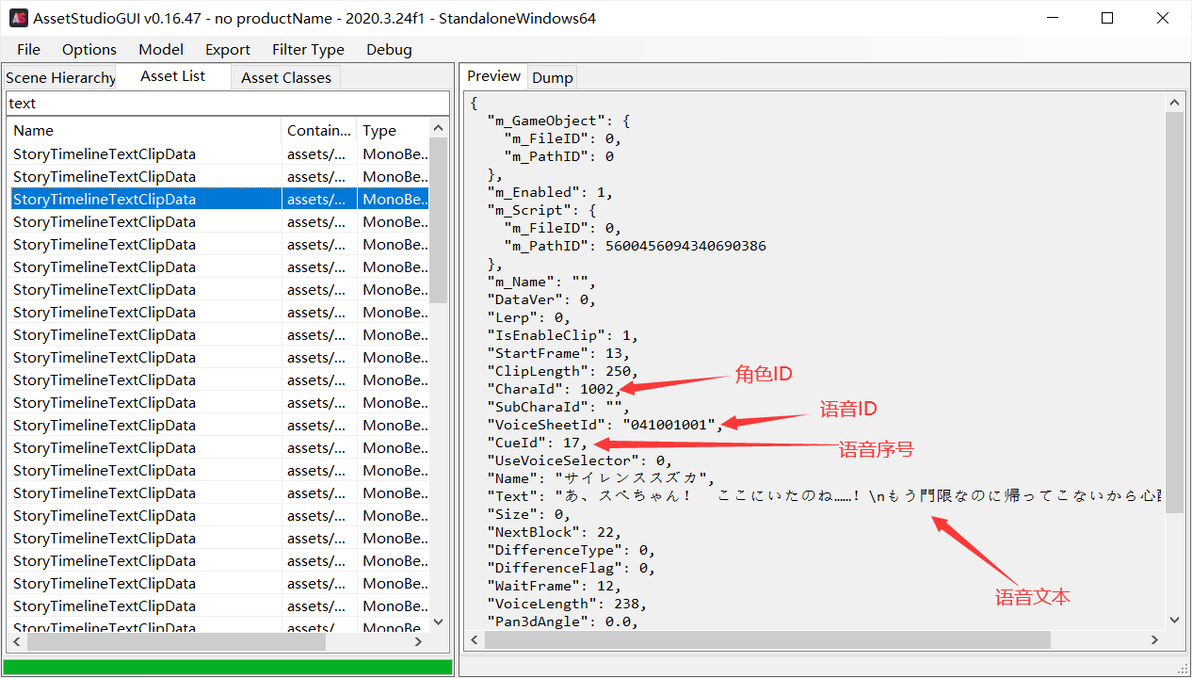Open the Debug menu
Viewport: 1192px width, 678px height.
(x=389, y=49)
